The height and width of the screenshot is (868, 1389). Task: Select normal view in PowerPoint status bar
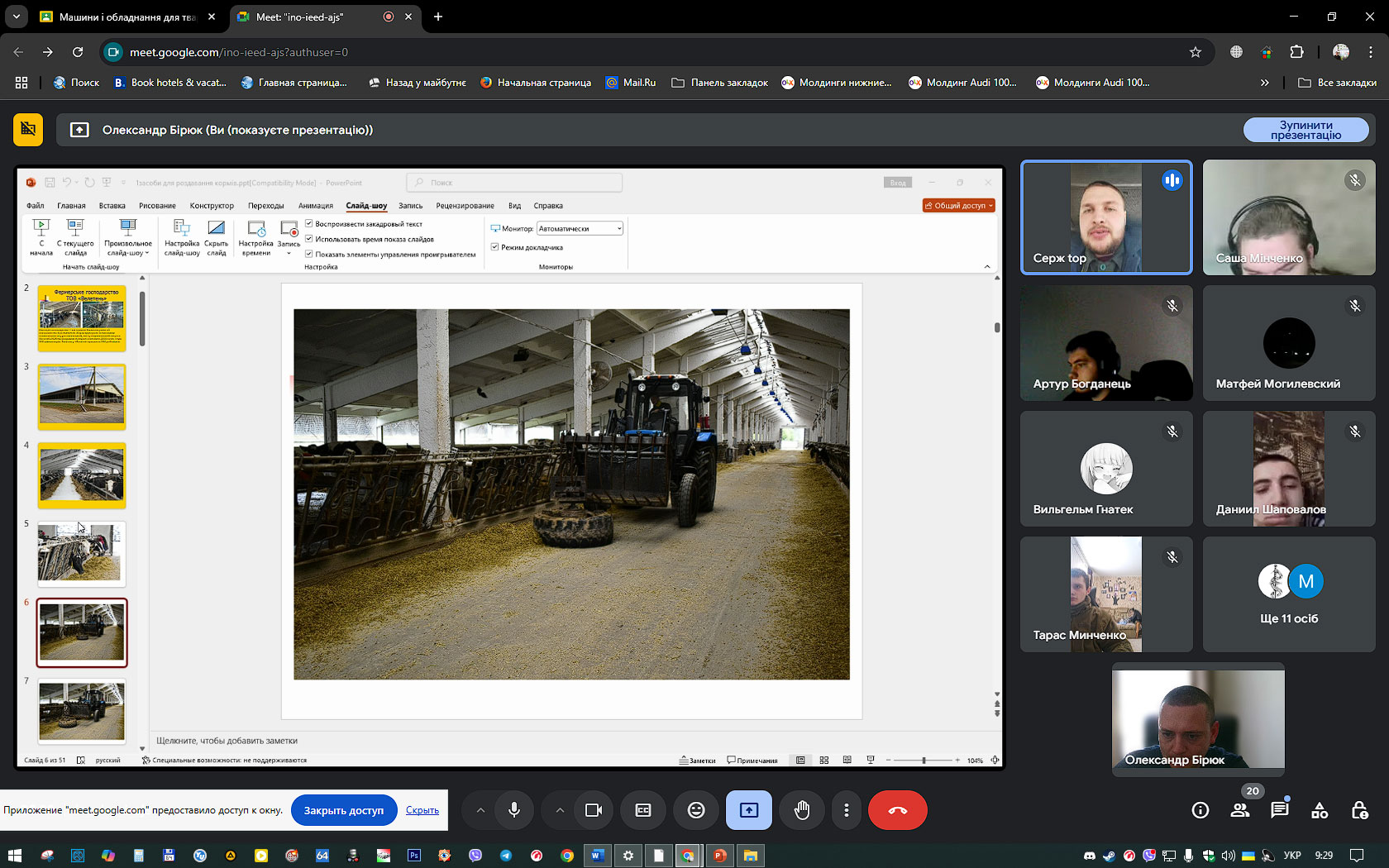click(800, 760)
